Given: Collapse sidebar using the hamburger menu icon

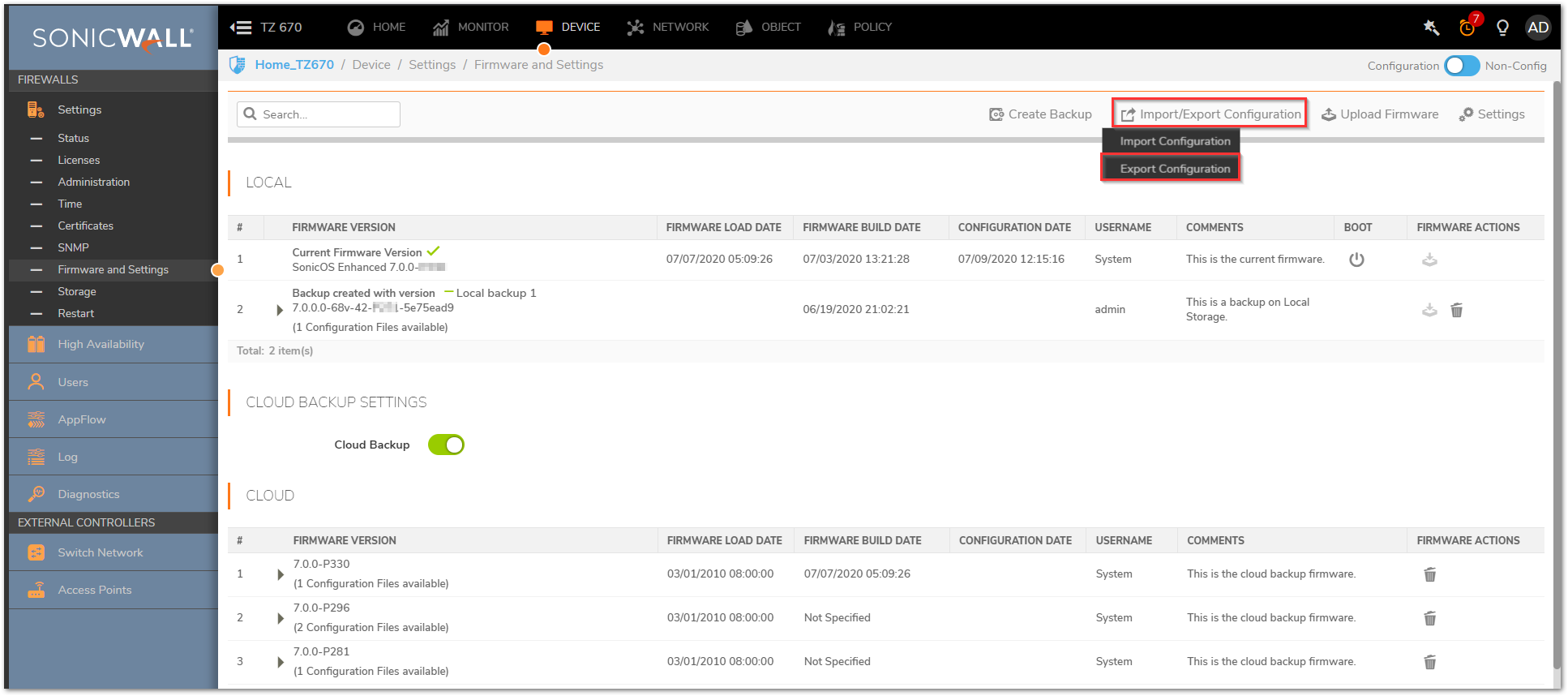Looking at the screenshot, I should [x=241, y=28].
